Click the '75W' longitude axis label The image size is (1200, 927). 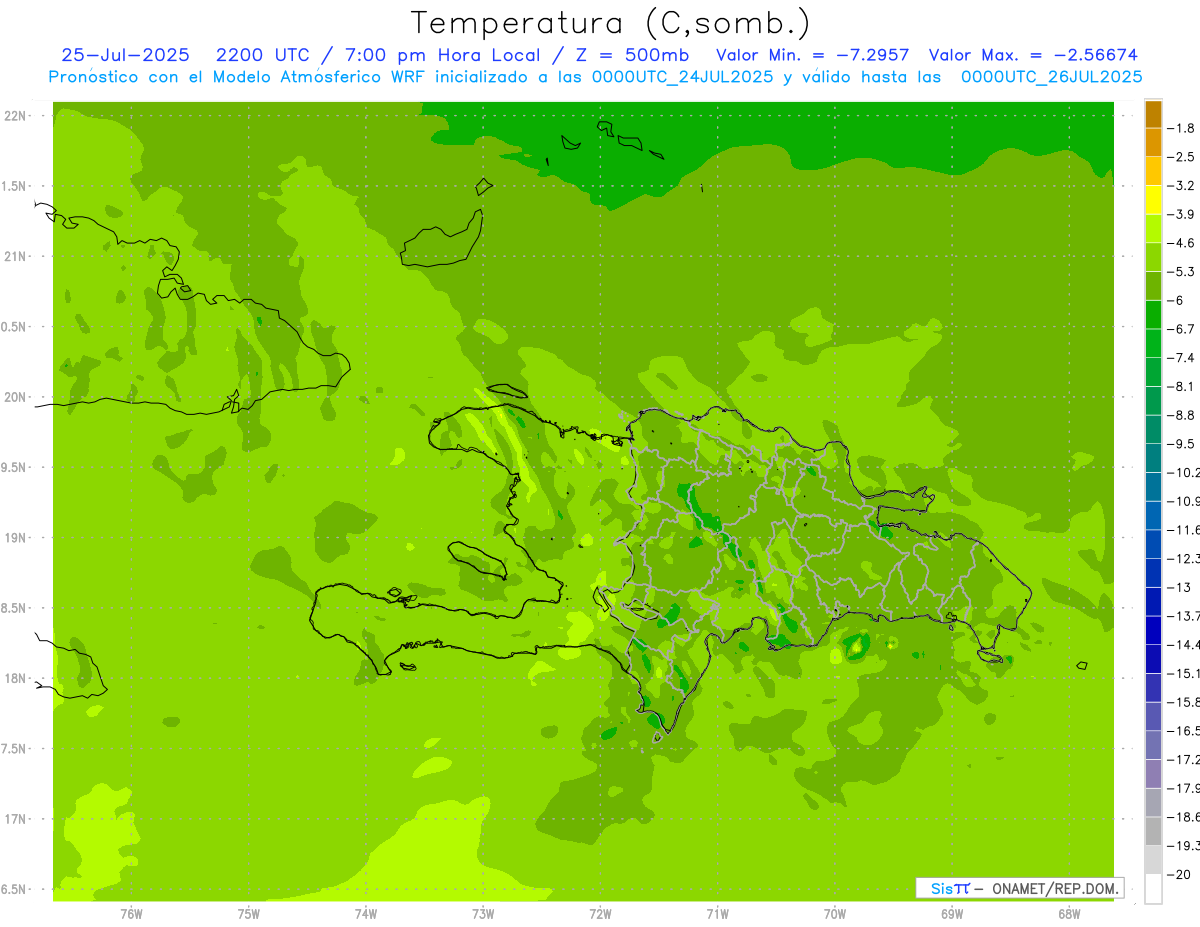tap(249, 914)
